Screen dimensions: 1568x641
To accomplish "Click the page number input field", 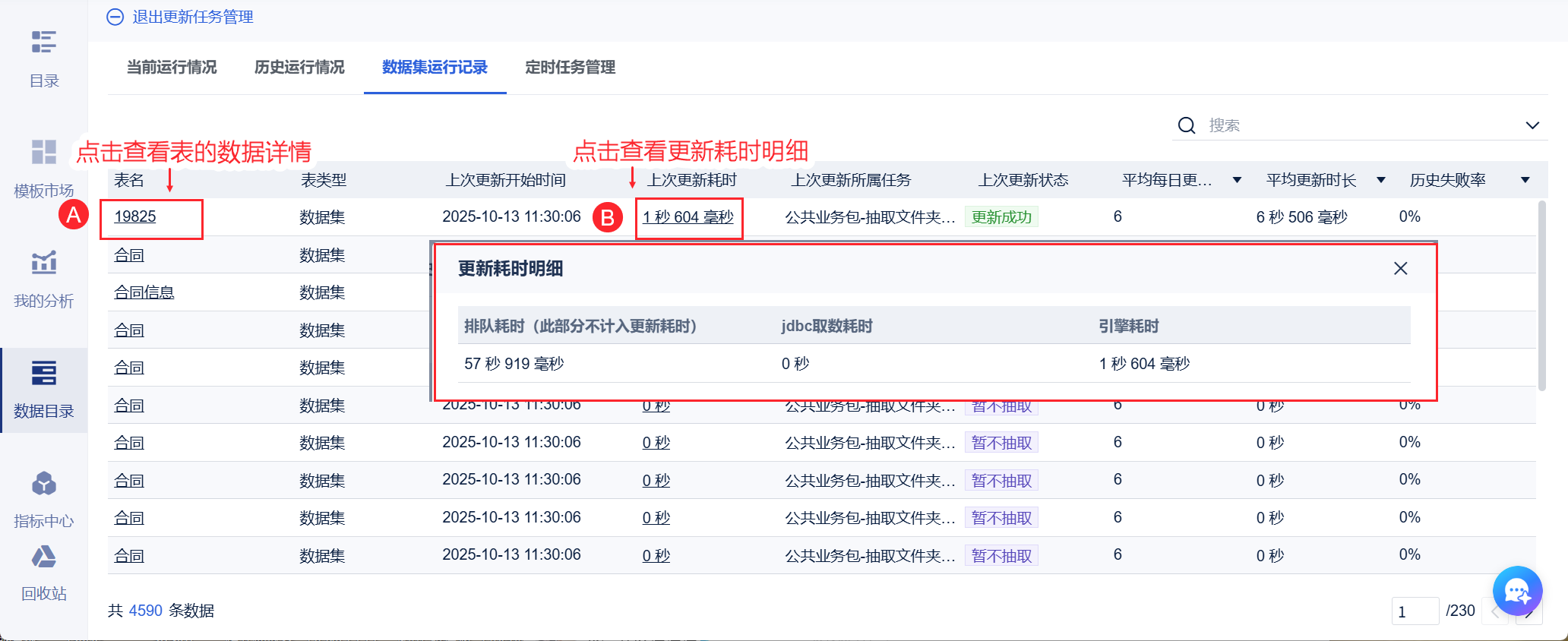I will coord(1415,611).
